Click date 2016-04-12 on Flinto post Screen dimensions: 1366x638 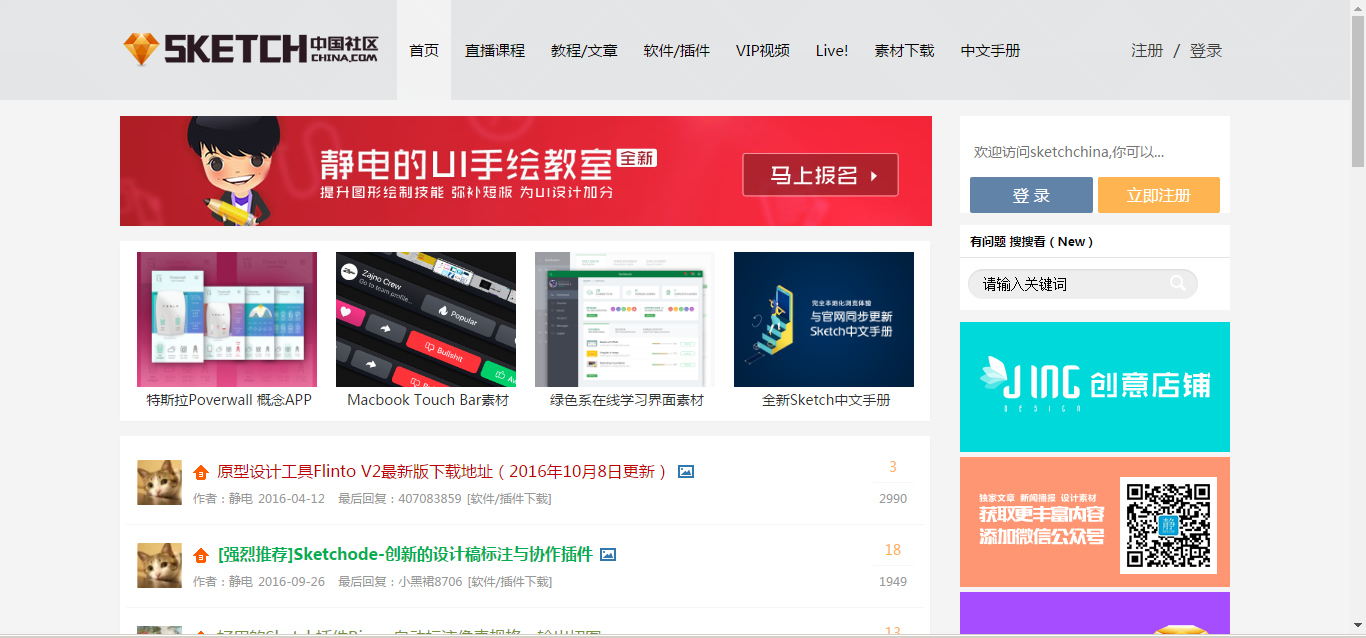click(291, 498)
